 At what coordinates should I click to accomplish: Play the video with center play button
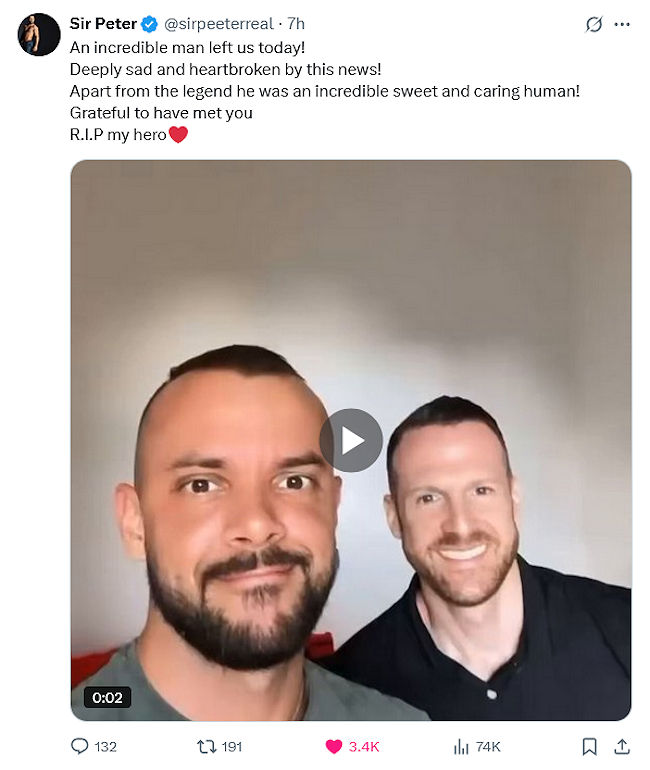[x=351, y=440]
